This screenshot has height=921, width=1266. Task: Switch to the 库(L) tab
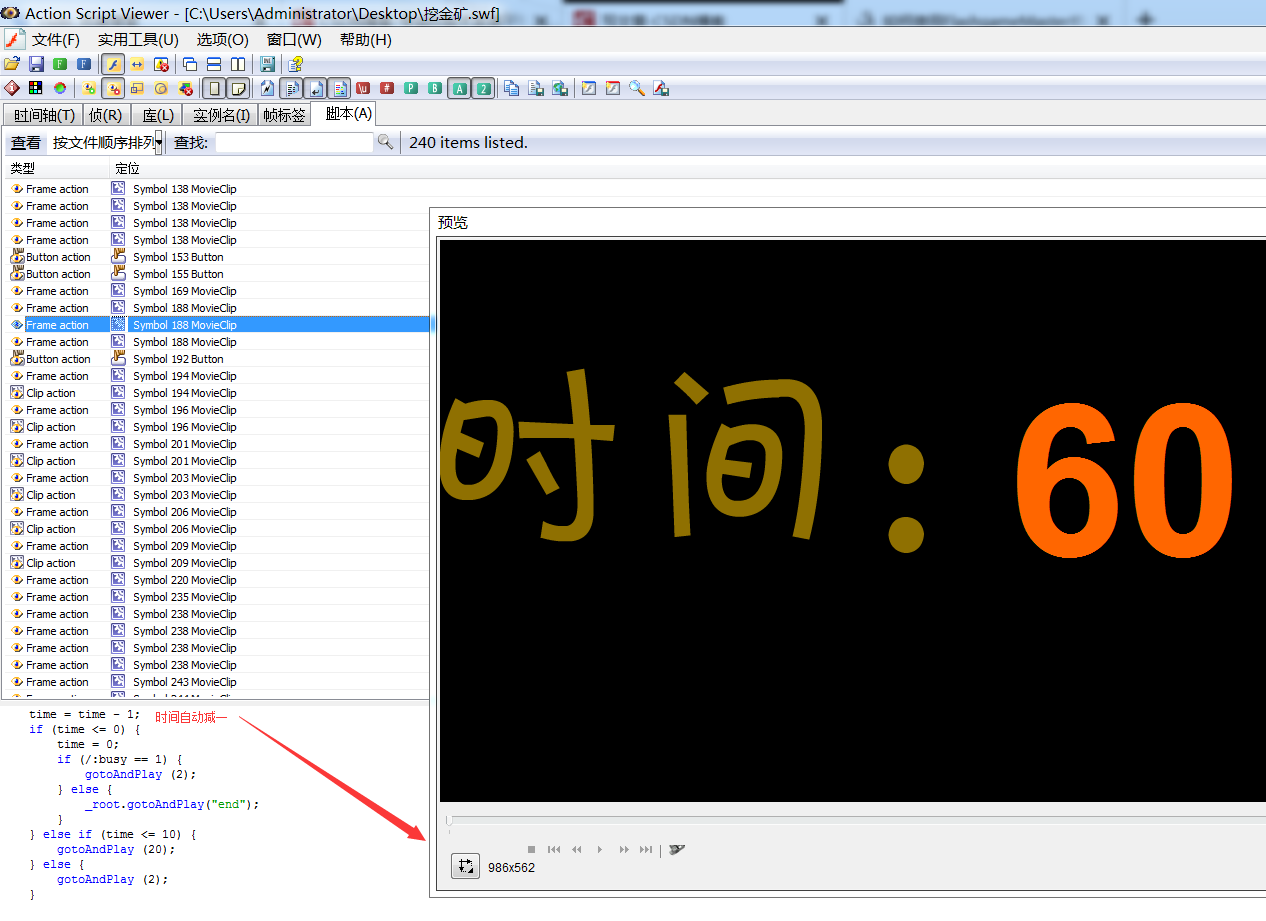point(158,115)
